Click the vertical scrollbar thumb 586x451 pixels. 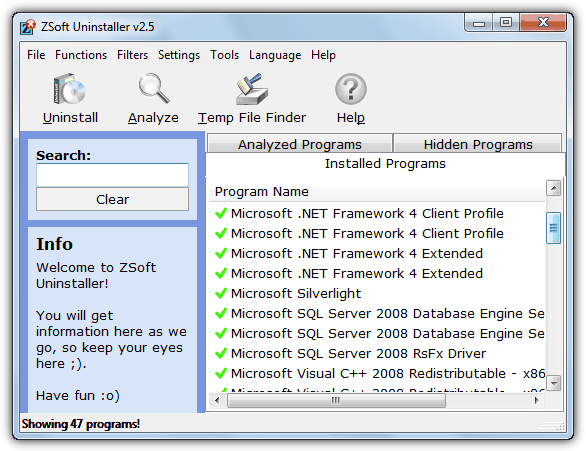[553, 228]
